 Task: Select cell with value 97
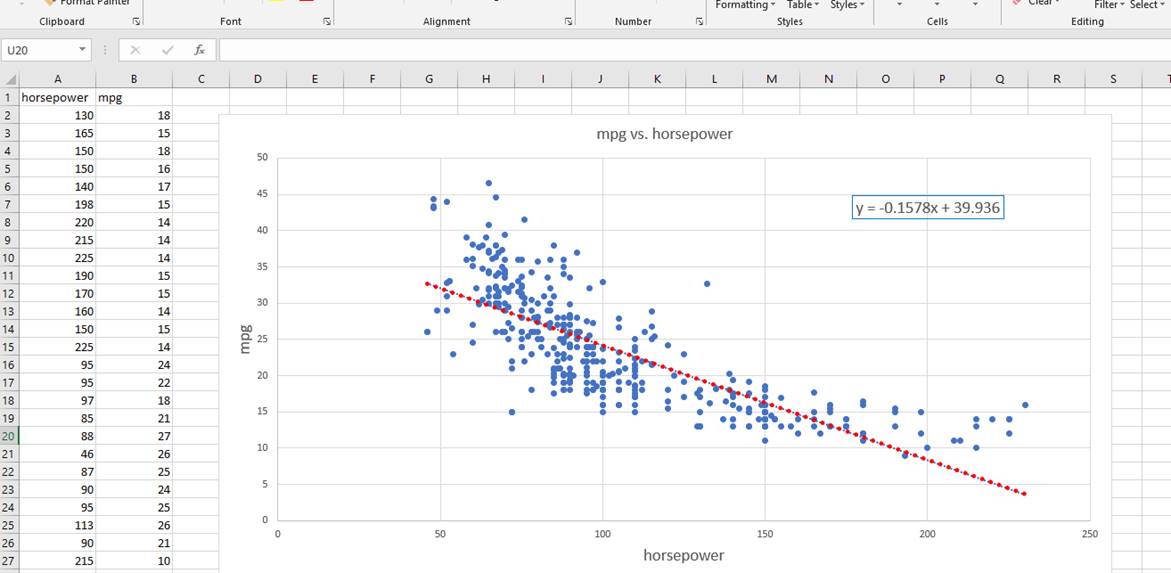pyautogui.click(x=58, y=400)
